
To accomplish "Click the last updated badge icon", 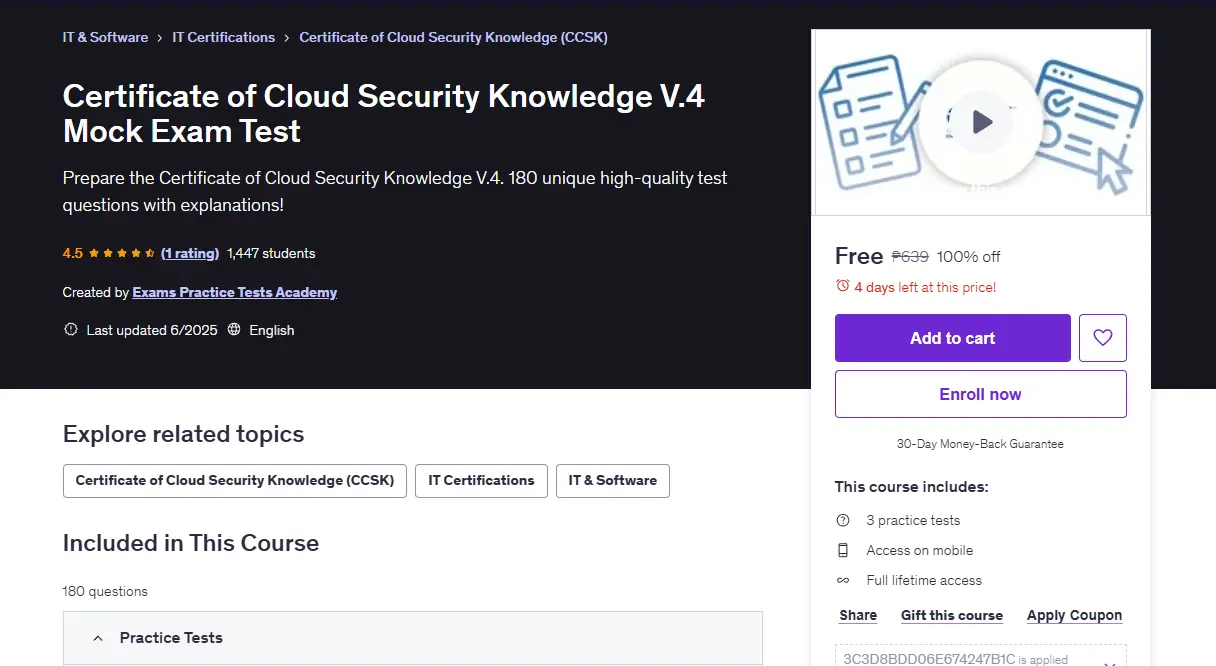I will 70,330.
